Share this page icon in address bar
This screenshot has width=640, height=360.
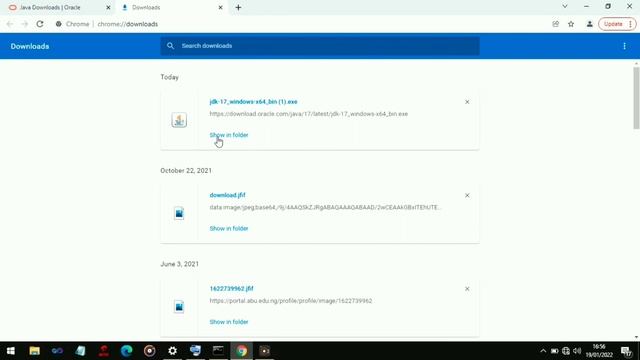tap(556, 24)
